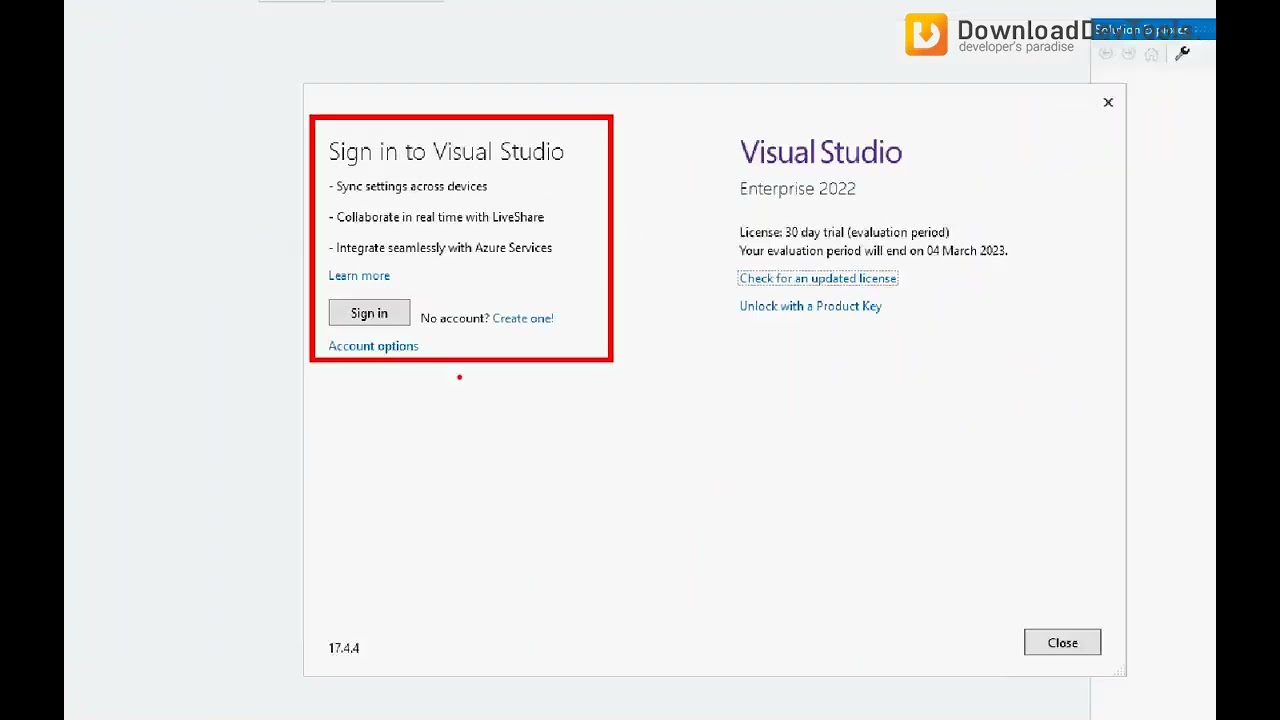This screenshot has width=1280, height=720.
Task: Click the Close button in dialog
Action: coord(1062,643)
